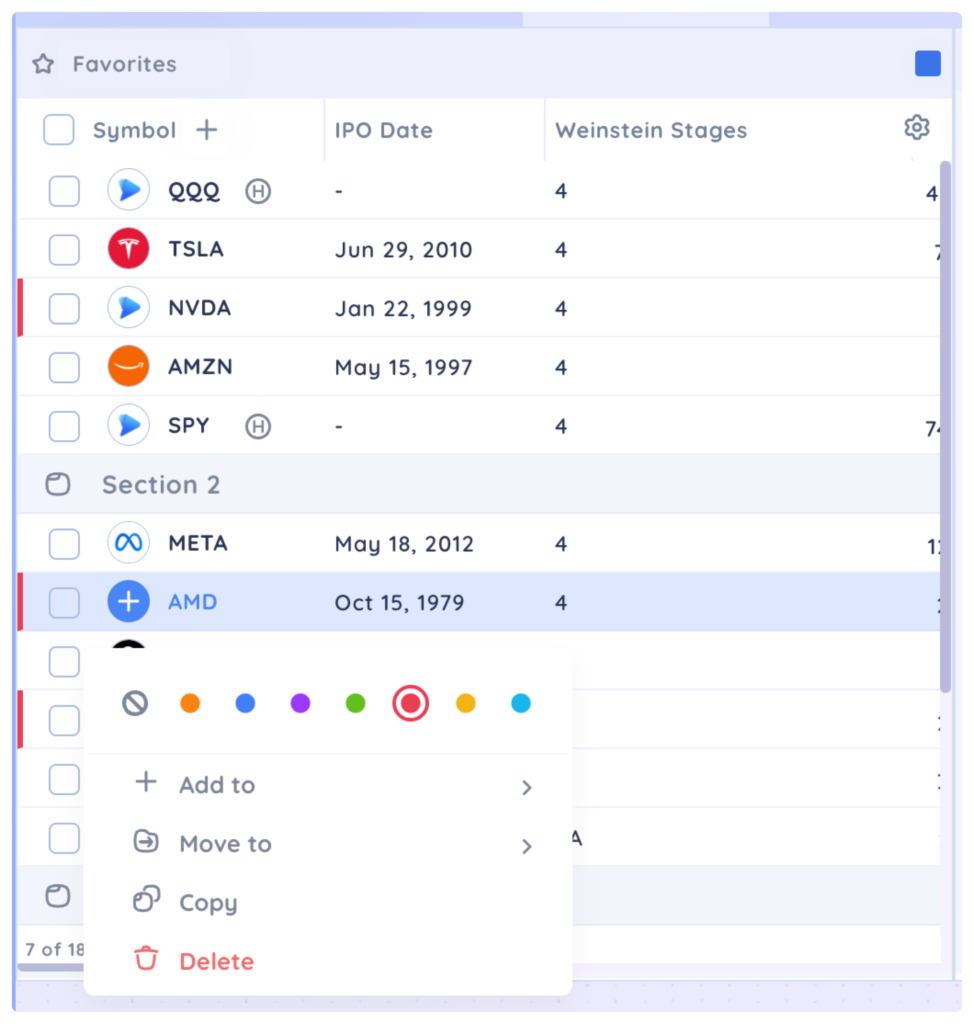Open the AMD symbol link
Screen dimensions: 974x1024
(x=193, y=602)
